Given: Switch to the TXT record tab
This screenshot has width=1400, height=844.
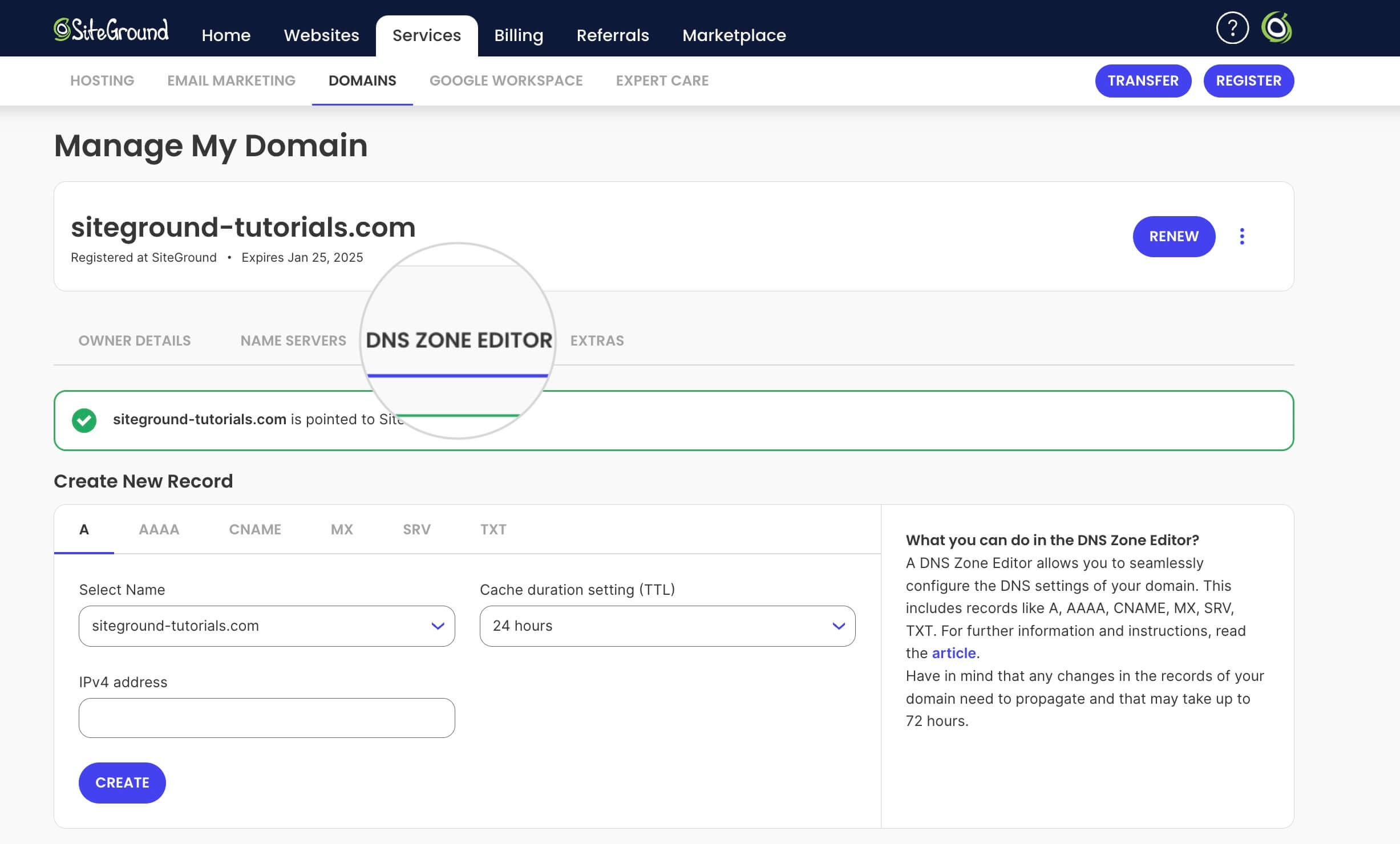Looking at the screenshot, I should (x=493, y=529).
